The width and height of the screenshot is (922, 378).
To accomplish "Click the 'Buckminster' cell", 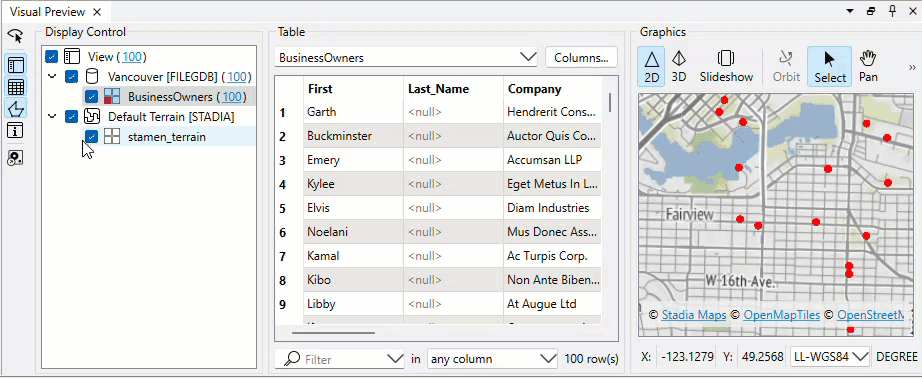I will [353, 136].
